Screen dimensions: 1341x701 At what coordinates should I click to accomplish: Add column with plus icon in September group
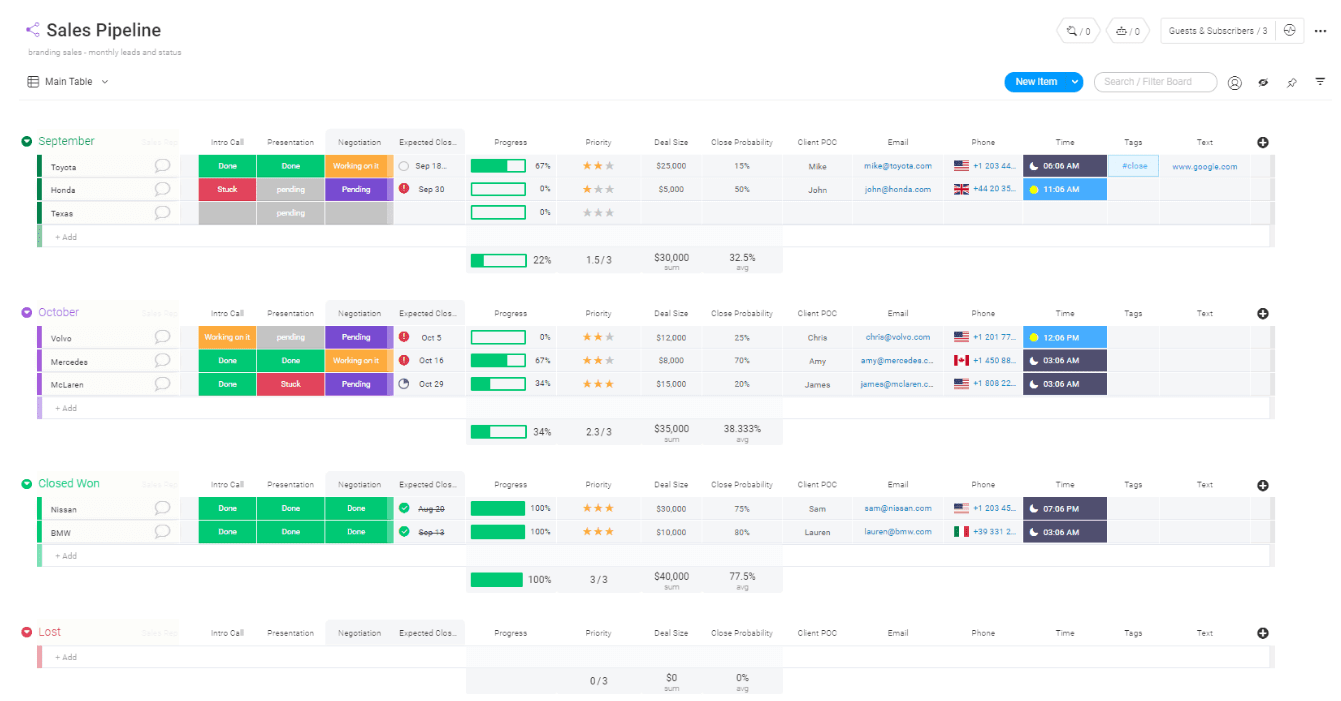pyautogui.click(x=1263, y=142)
